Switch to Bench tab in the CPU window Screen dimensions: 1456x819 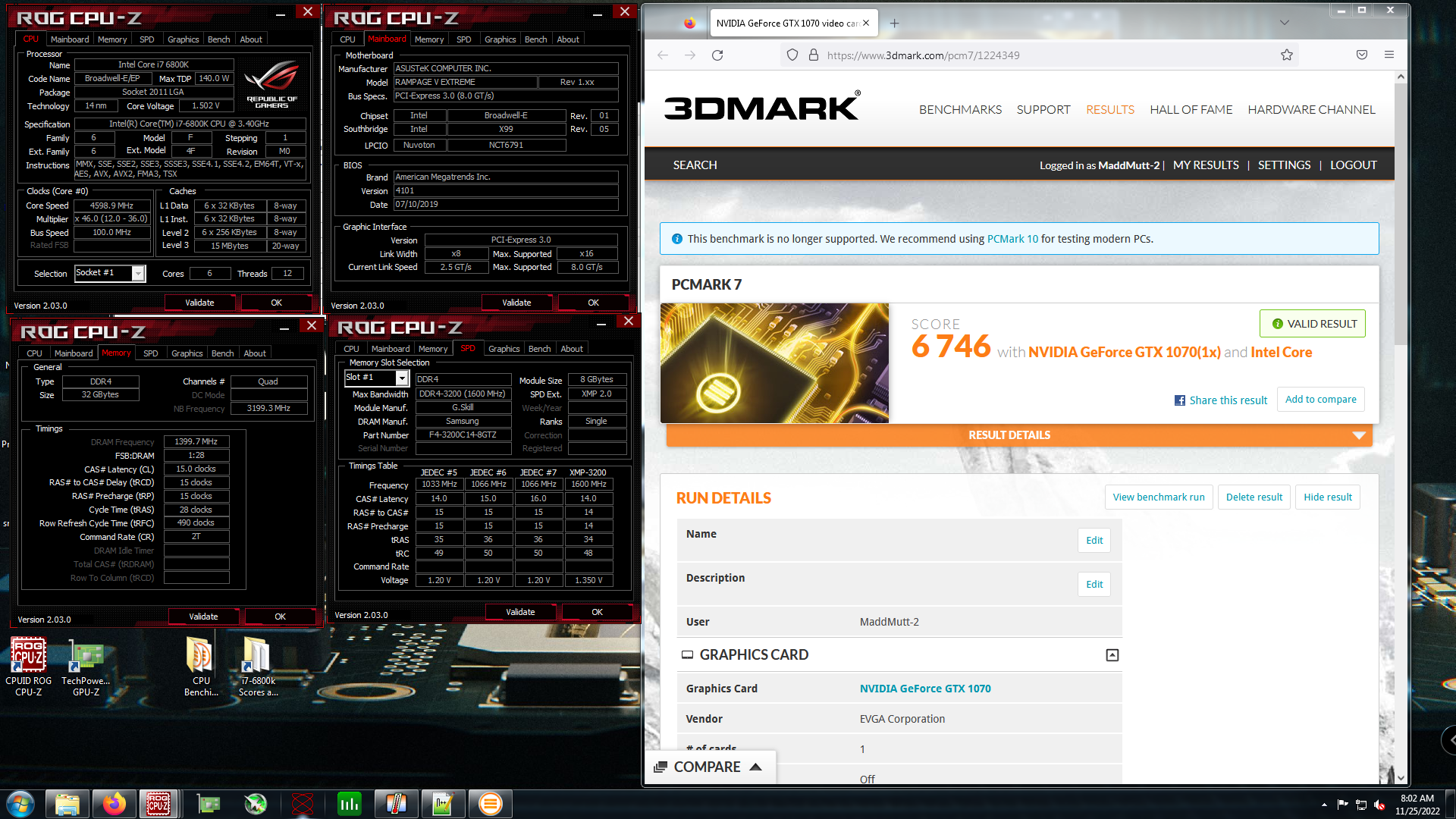pyautogui.click(x=218, y=39)
